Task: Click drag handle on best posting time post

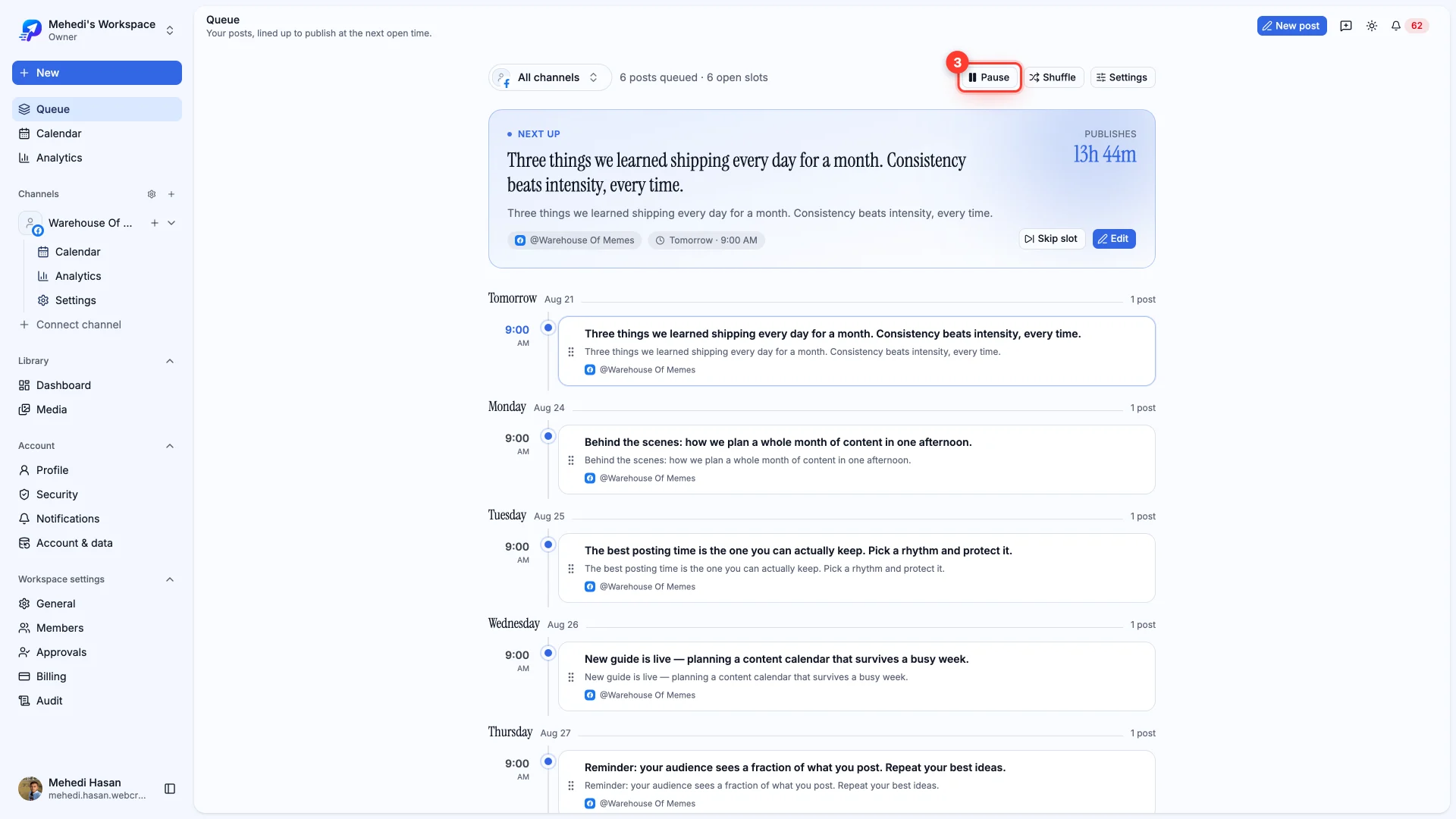Action: (x=571, y=569)
